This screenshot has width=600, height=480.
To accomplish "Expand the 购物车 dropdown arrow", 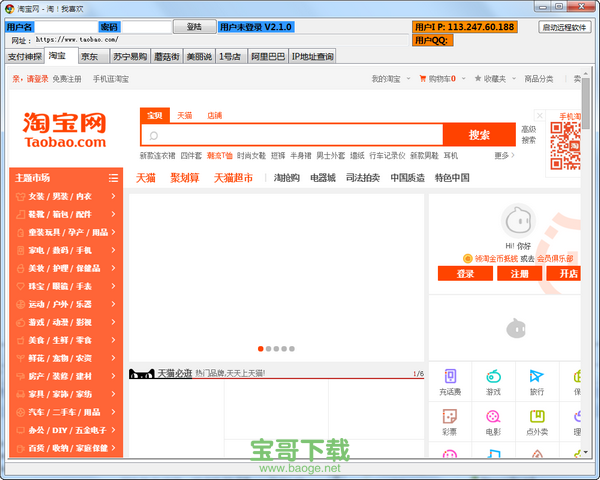I will tap(463, 78).
